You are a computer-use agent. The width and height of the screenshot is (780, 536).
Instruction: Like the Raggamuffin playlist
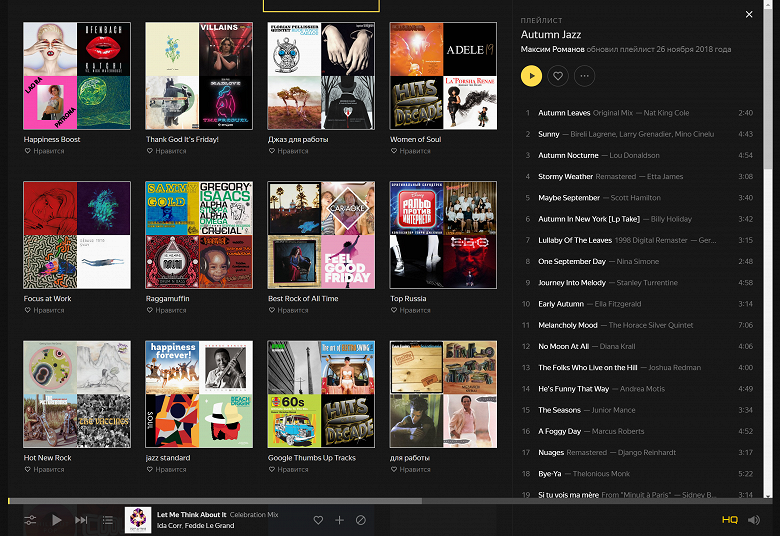pyautogui.click(x=166, y=310)
